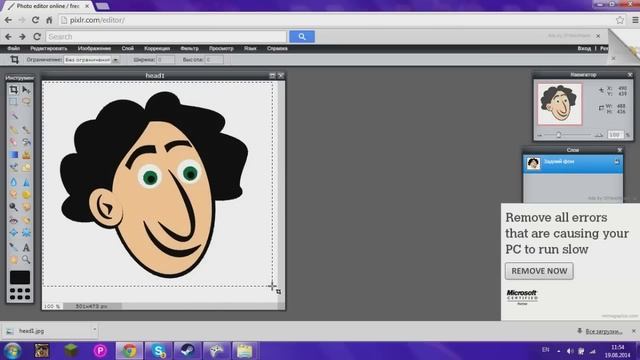
Task: Click the Navigator zoom-out icon
Action: click(x=540, y=135)
